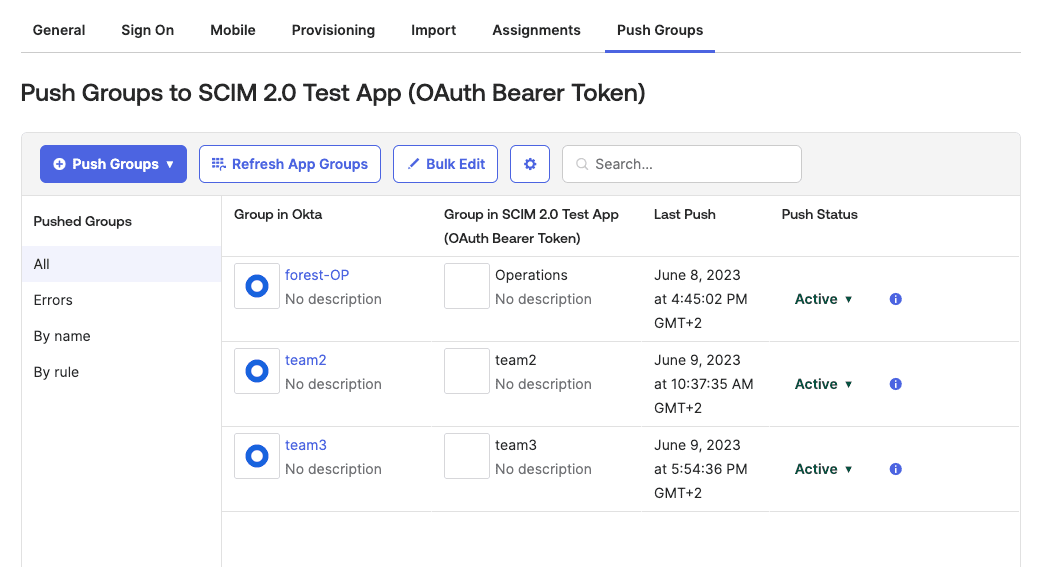This screenshot has height=567, width=1061.
Task: Open the Assignments tab
Action: 536,30
